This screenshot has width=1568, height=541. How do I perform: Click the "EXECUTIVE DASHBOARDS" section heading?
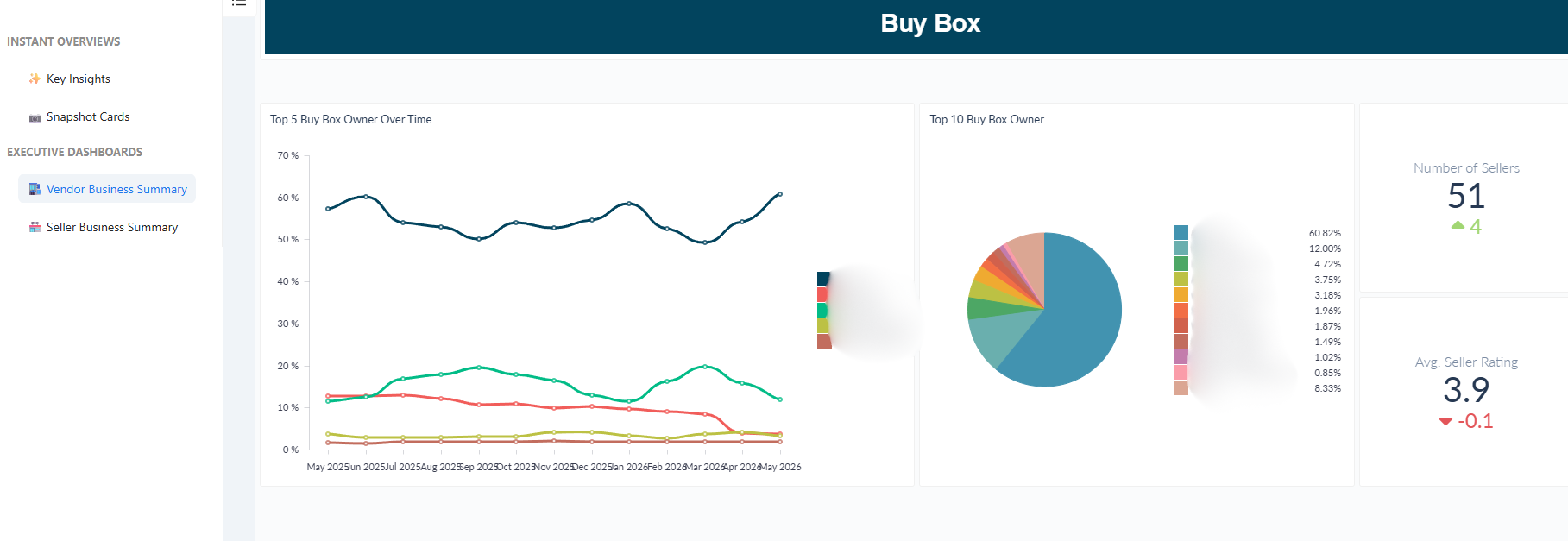click(x=75, y=152)
